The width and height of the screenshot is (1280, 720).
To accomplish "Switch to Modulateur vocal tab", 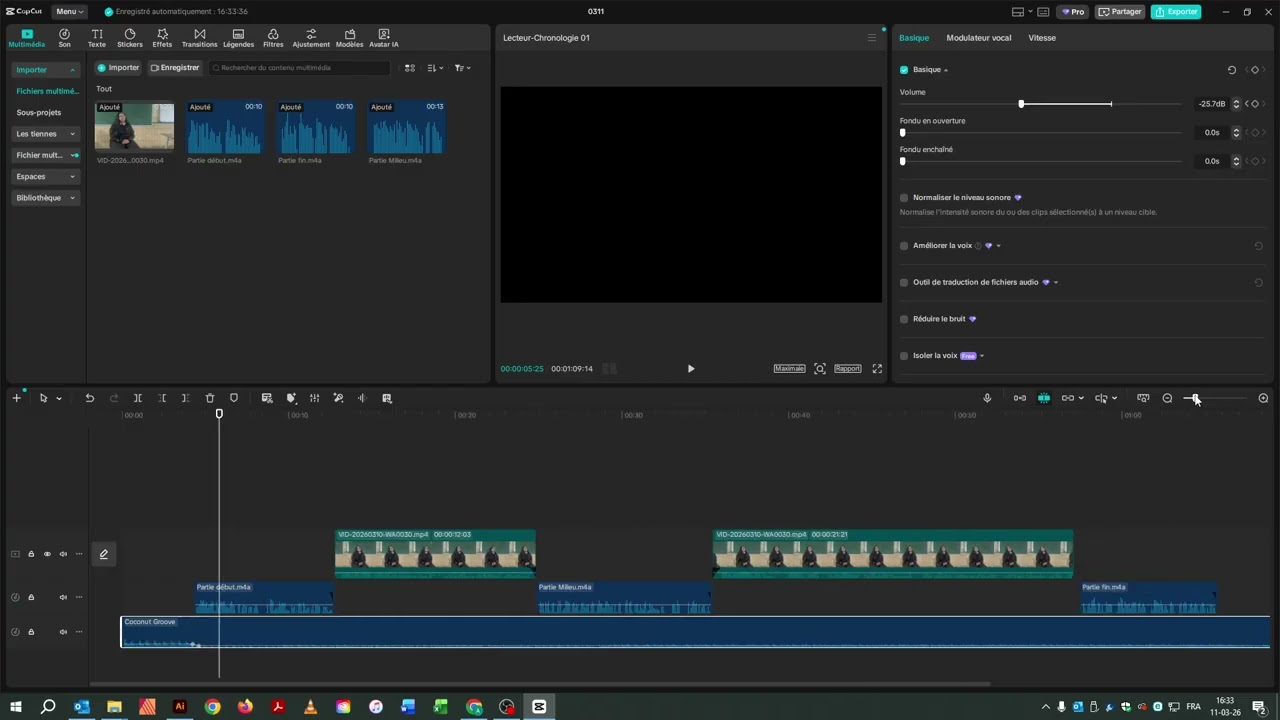I will (x=979, y=38).
